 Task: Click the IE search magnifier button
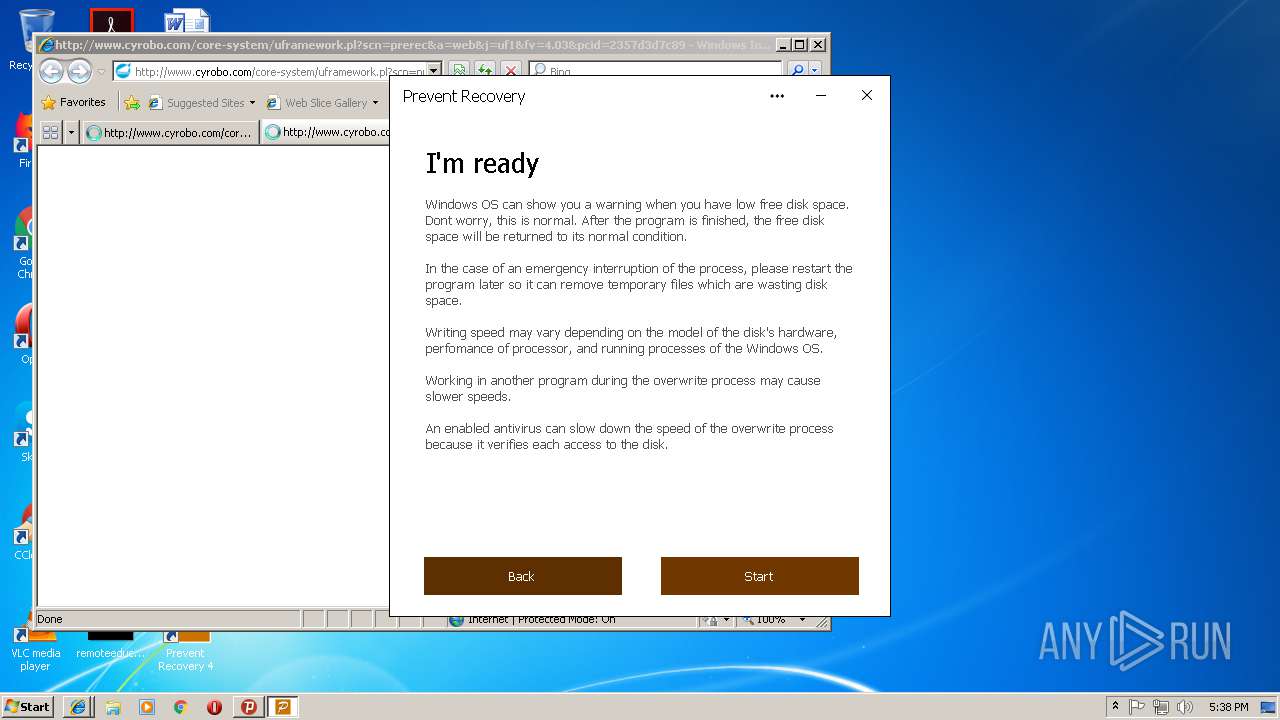(797, 71)
